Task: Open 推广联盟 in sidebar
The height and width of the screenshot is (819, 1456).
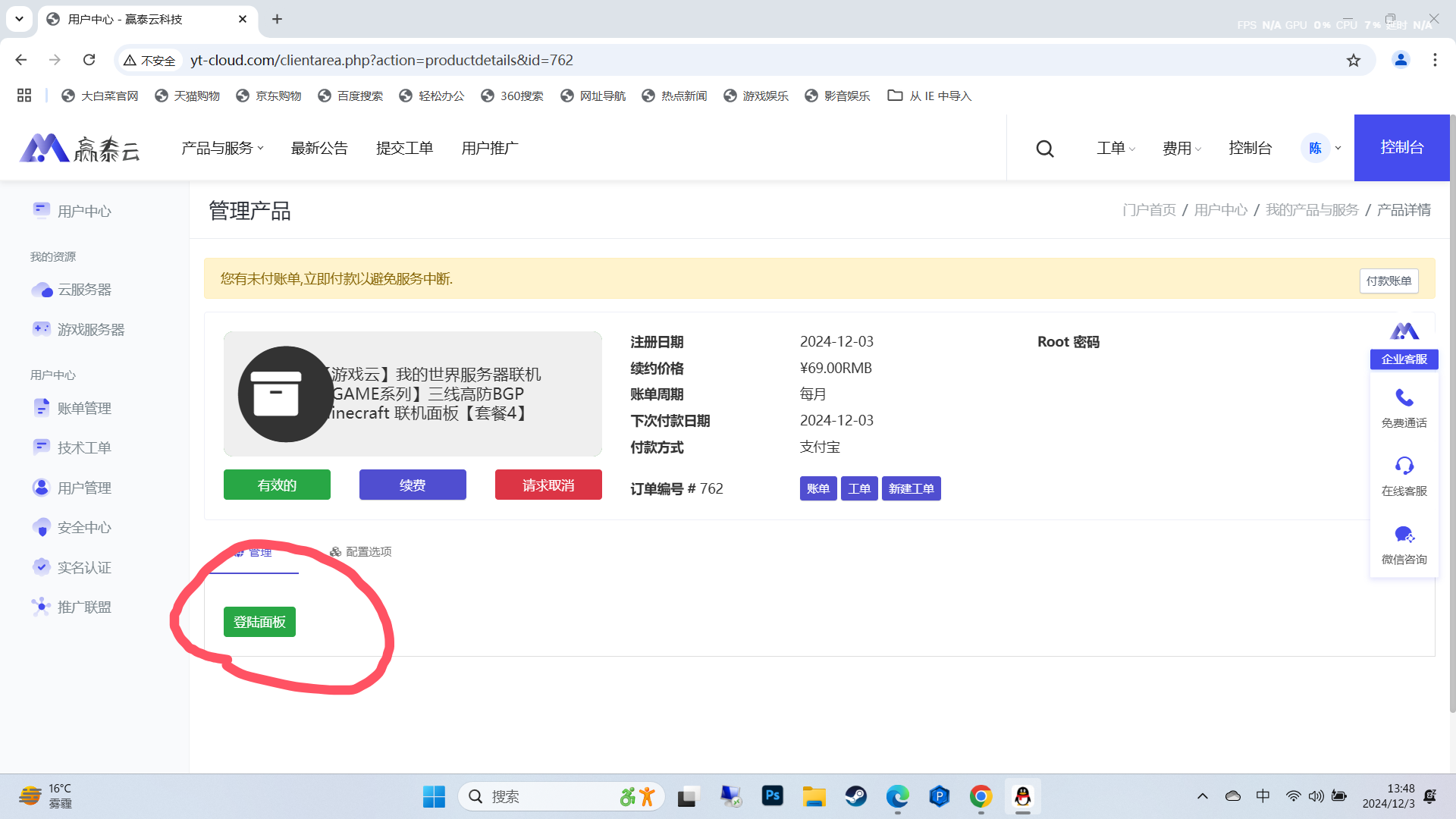Action: (x=72, y=607)
